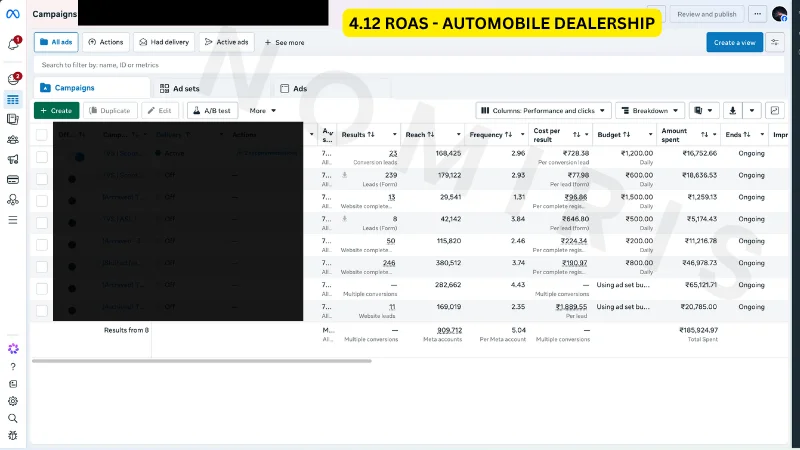Switch to Campaigns tab
The image size is (800, 450).
click(x=92, y=88)
